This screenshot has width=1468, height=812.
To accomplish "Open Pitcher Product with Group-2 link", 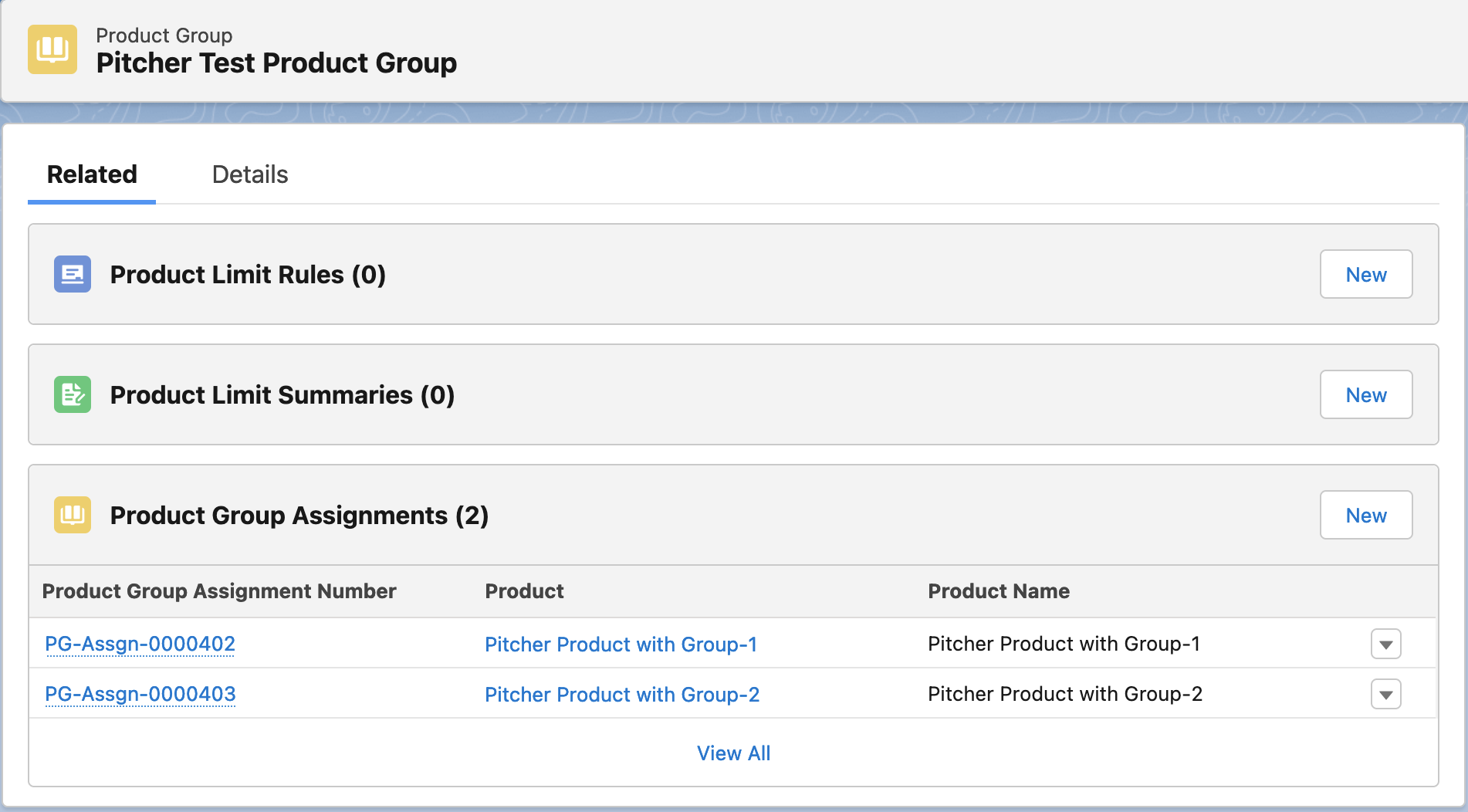I will pyautogui.click(x=621, y=695).
